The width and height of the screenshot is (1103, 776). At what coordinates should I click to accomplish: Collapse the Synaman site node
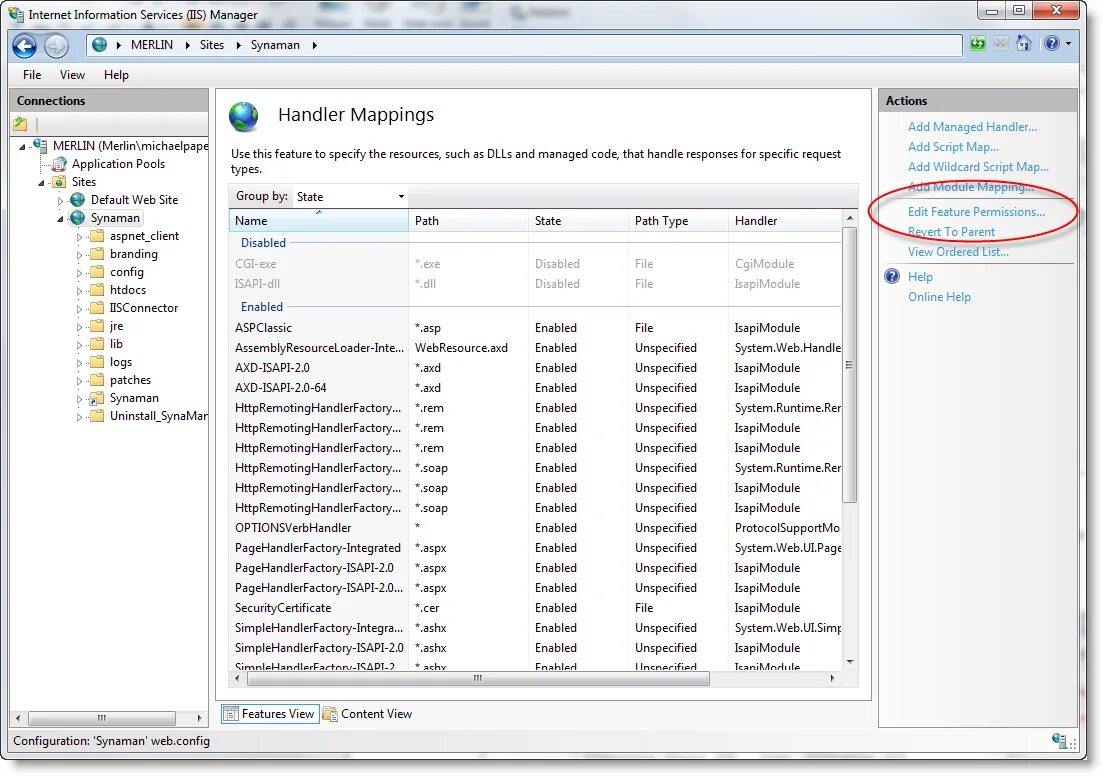pyautogui.click(x=60, y=219)
